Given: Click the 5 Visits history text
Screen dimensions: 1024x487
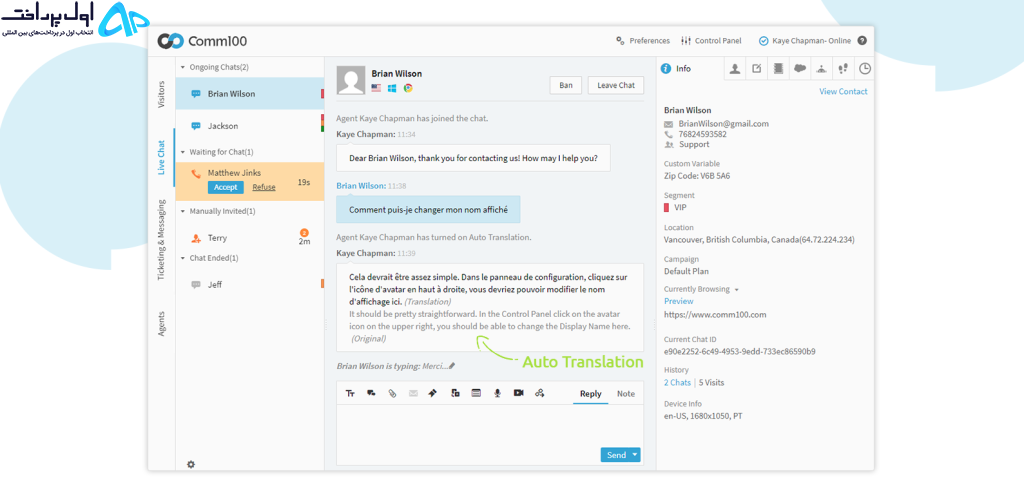Looking at the screenshot, I should click(x=711, y=382).
